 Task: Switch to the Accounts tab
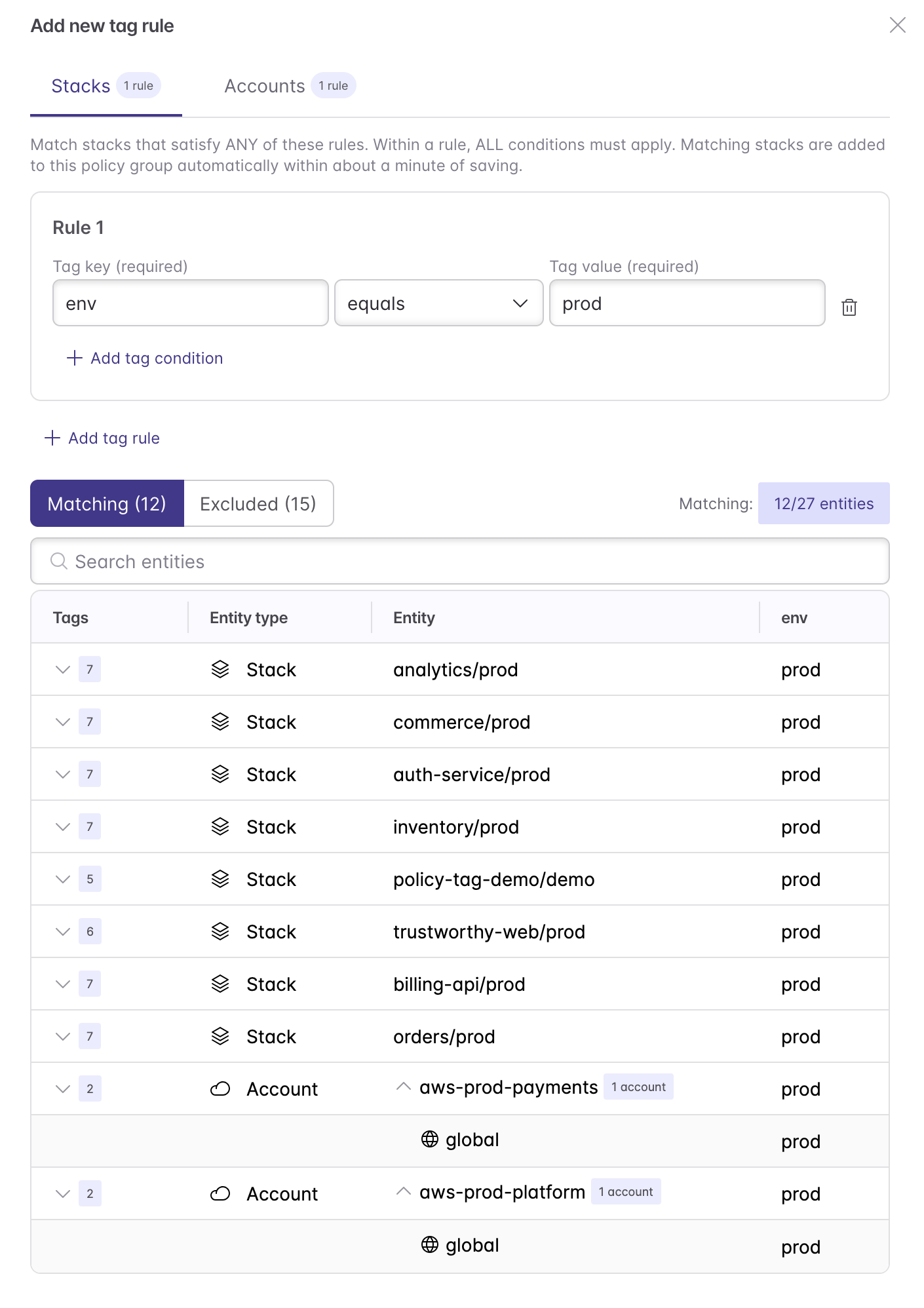(x=290, y=86)
